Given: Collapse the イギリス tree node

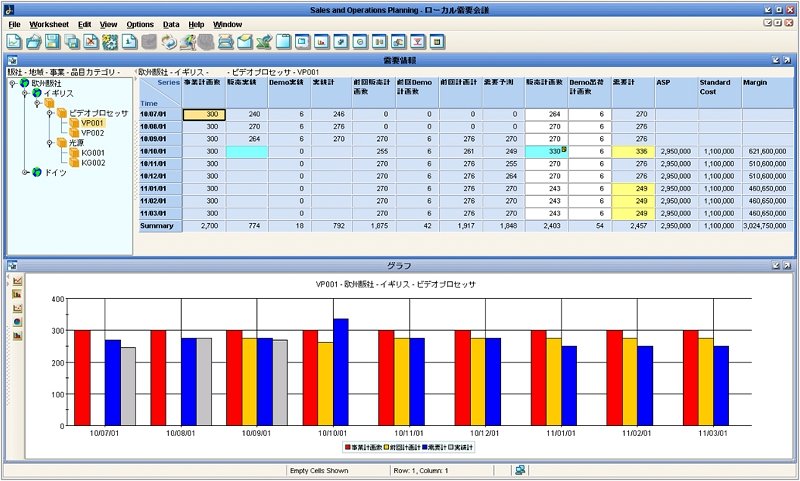Looking at the screenshot, I should coord(24,93).
